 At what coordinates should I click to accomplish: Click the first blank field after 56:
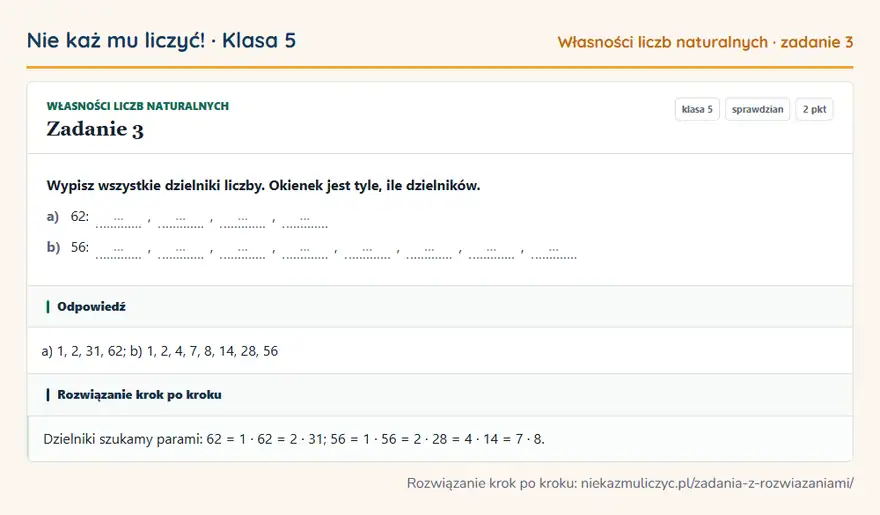pyautogui.click(x=118, y=250)
